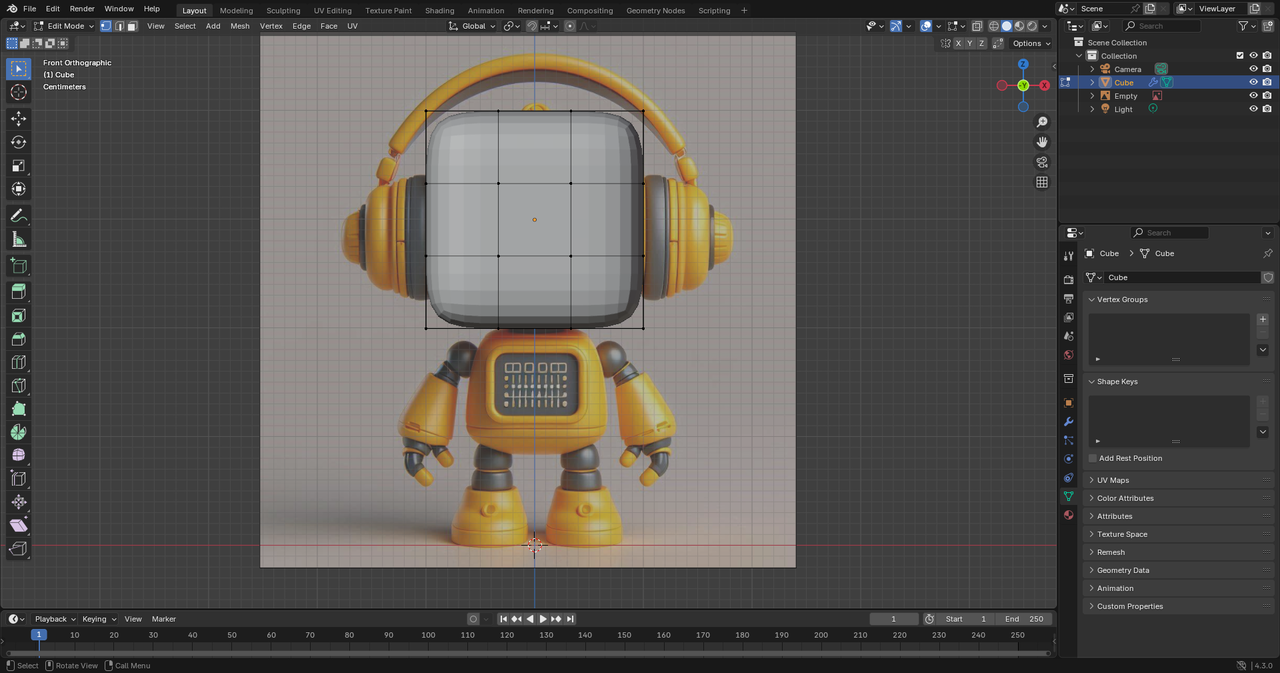Open the Mesh menu
Viewport: 1280px width, 673px height.
[240, 26]
